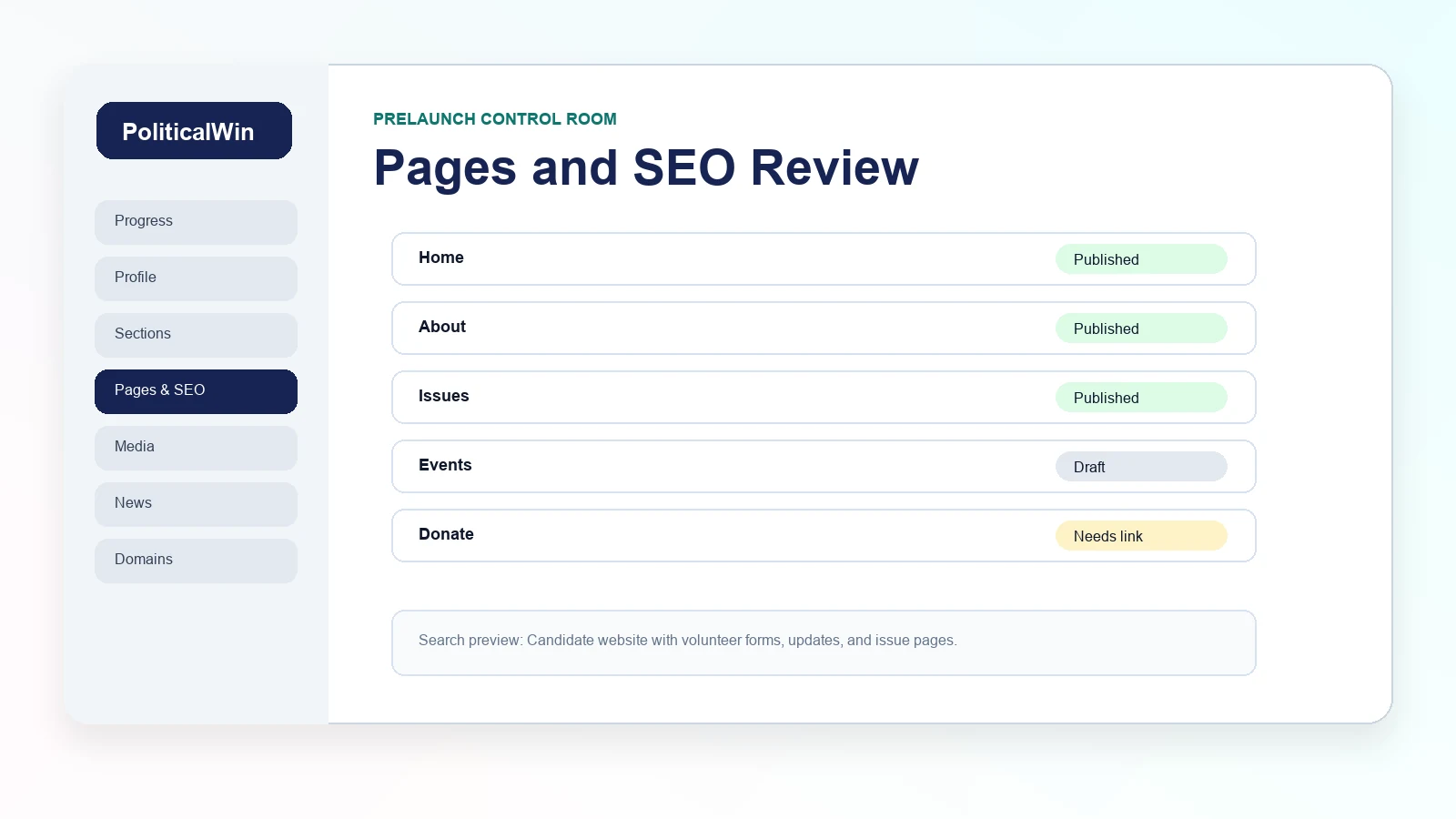Open the Progress sidebar item
Image resolution: width=1456 pixels, height=819 pixels.
(196, 222)
